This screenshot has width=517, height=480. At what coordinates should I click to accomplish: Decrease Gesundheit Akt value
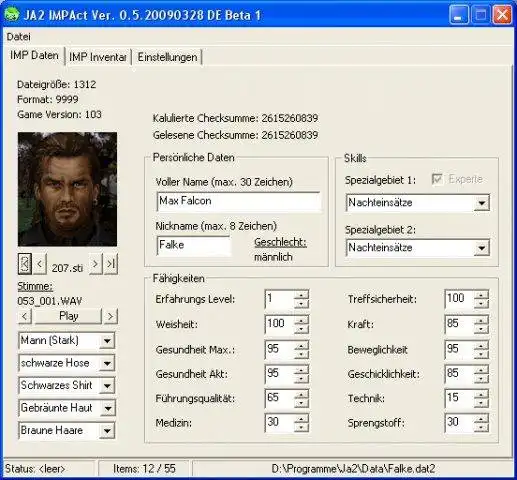pyautogui.click(x=301, y=379)
